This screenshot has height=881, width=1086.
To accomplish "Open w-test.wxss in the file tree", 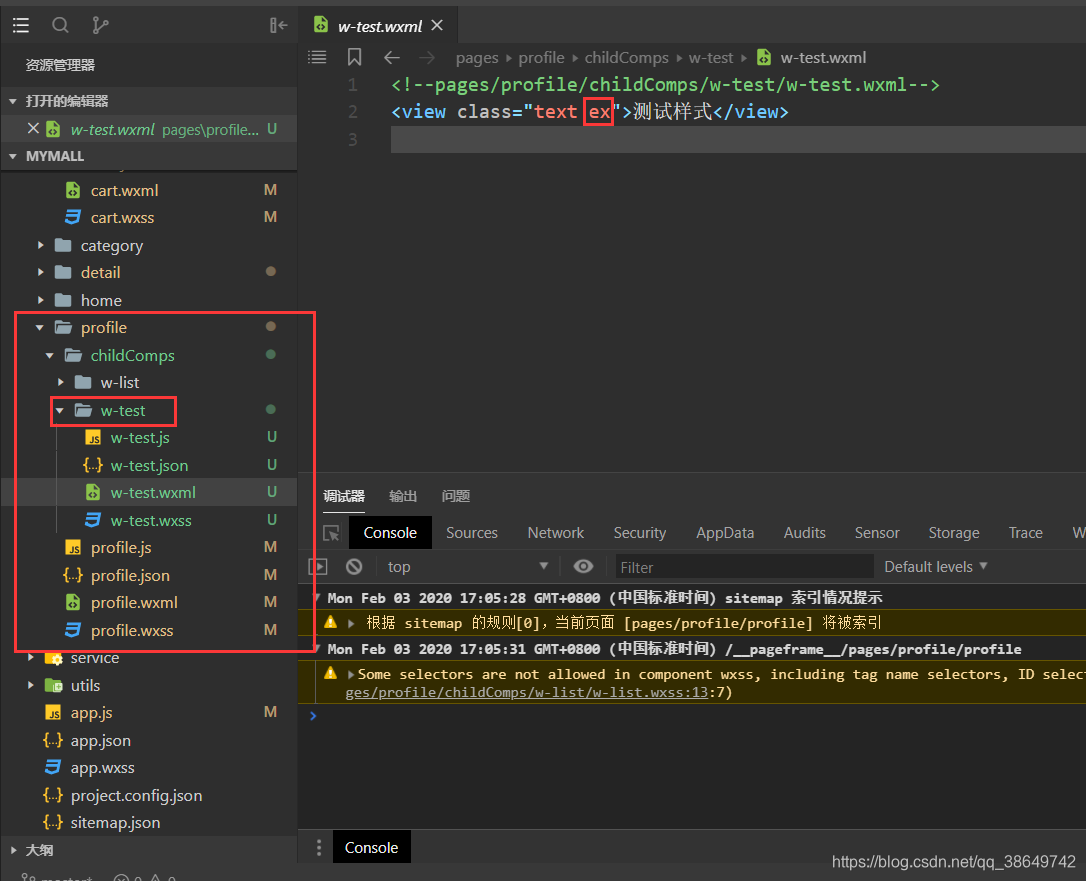I will point(150,520).
